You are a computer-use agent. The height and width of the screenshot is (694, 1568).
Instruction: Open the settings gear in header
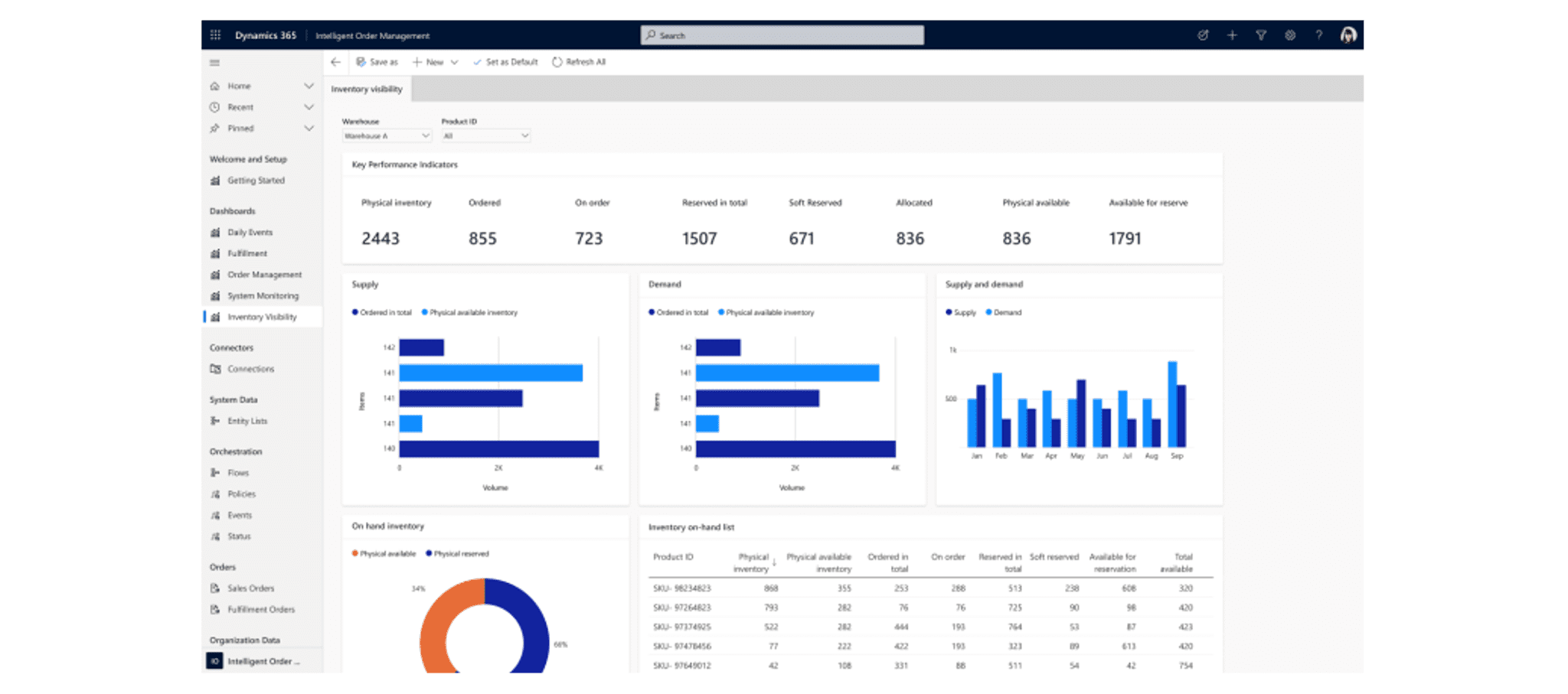[1290, 35]
